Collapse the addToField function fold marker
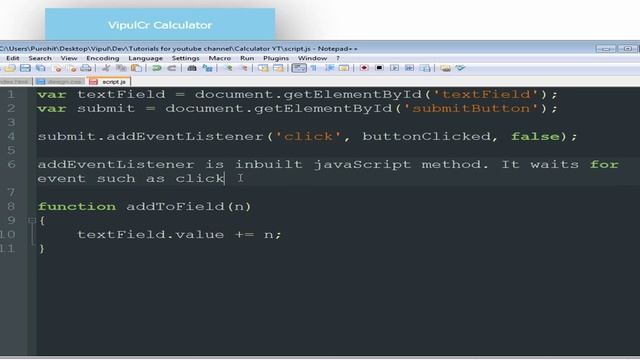The height and width of the screenshot is (360, 640). pos(32,220)
